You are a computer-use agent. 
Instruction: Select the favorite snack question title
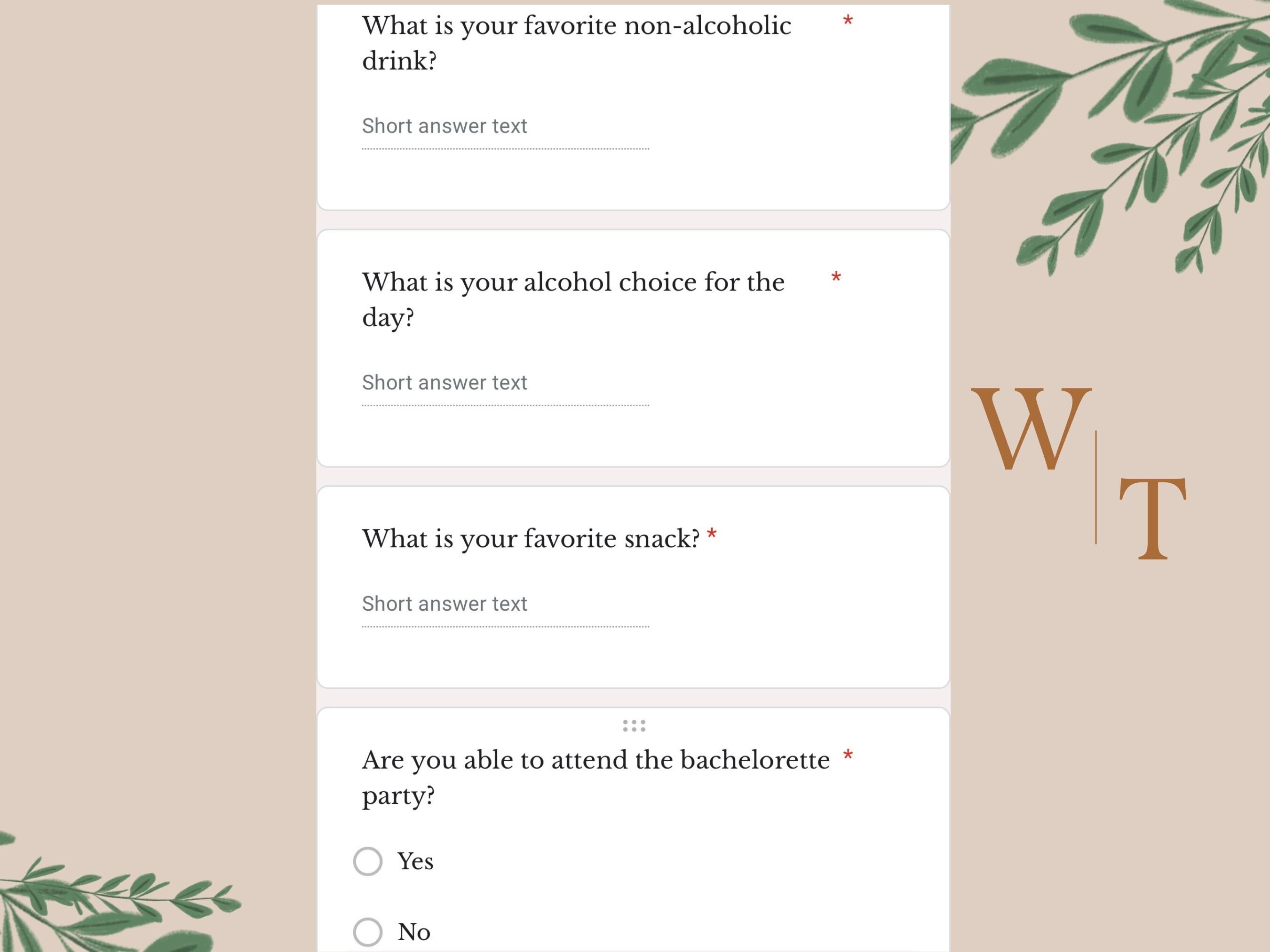point(531,538)
